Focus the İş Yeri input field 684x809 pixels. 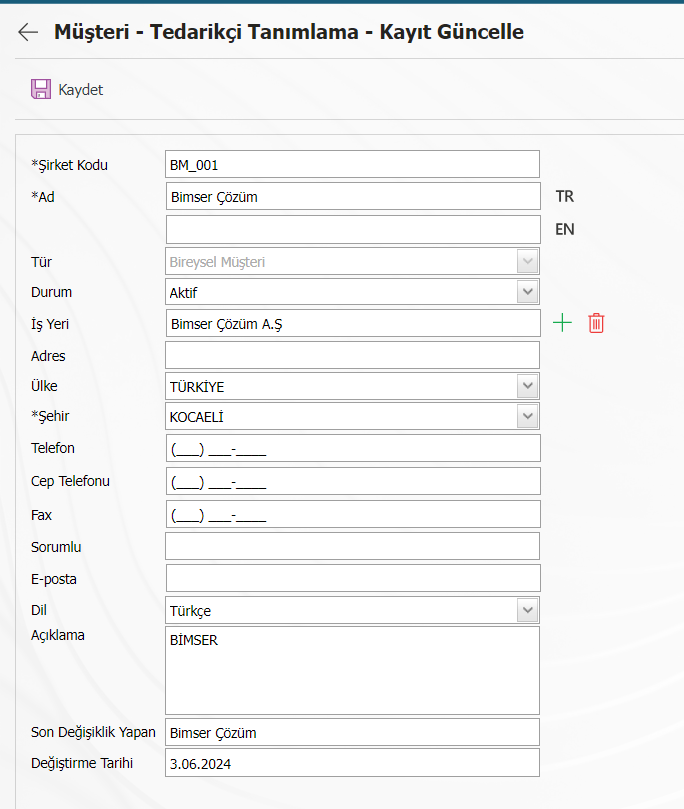[x=353, y=323]
